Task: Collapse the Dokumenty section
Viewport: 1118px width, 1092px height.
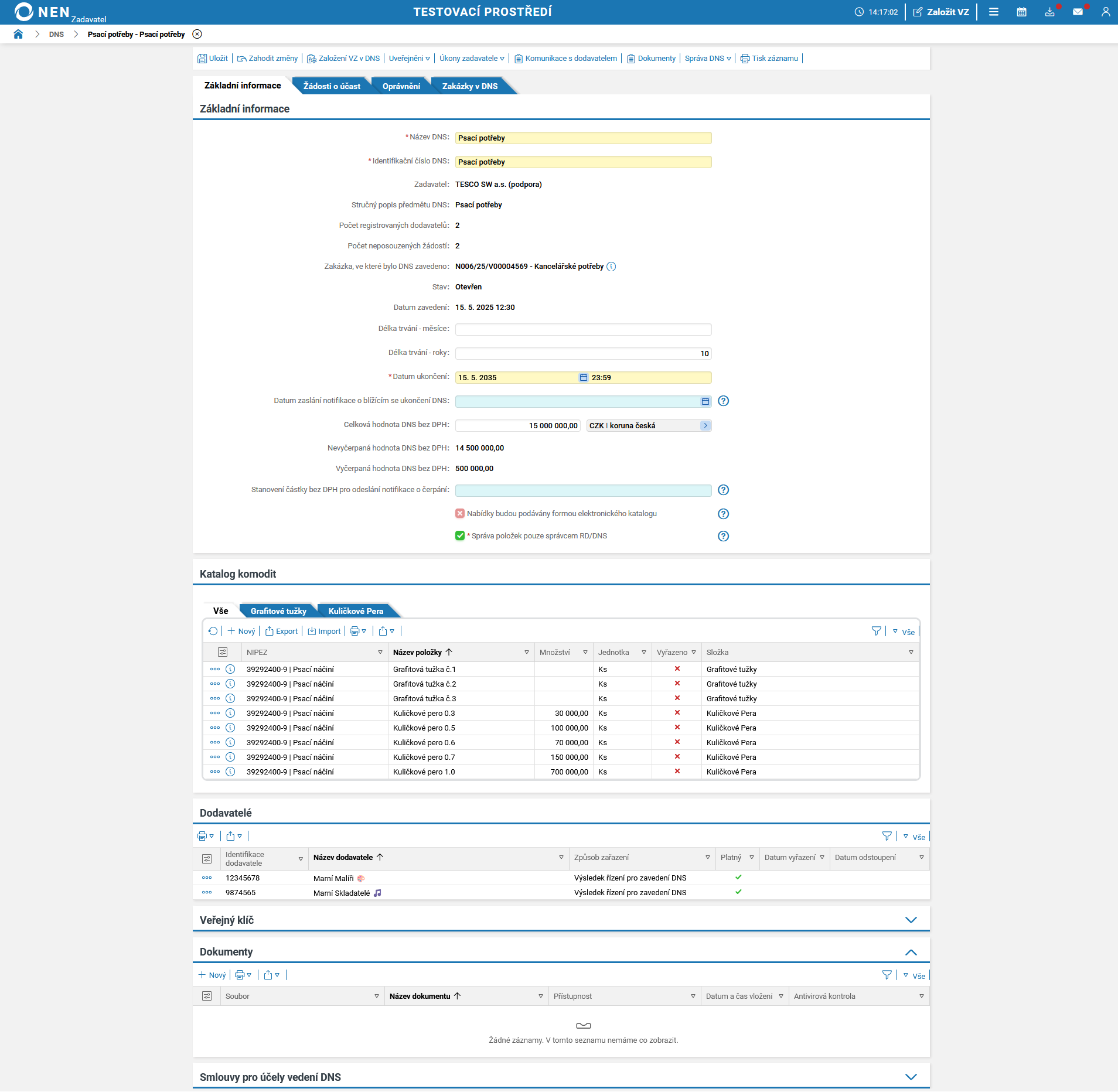Action: pyautogui.click(x=911, y=952)
